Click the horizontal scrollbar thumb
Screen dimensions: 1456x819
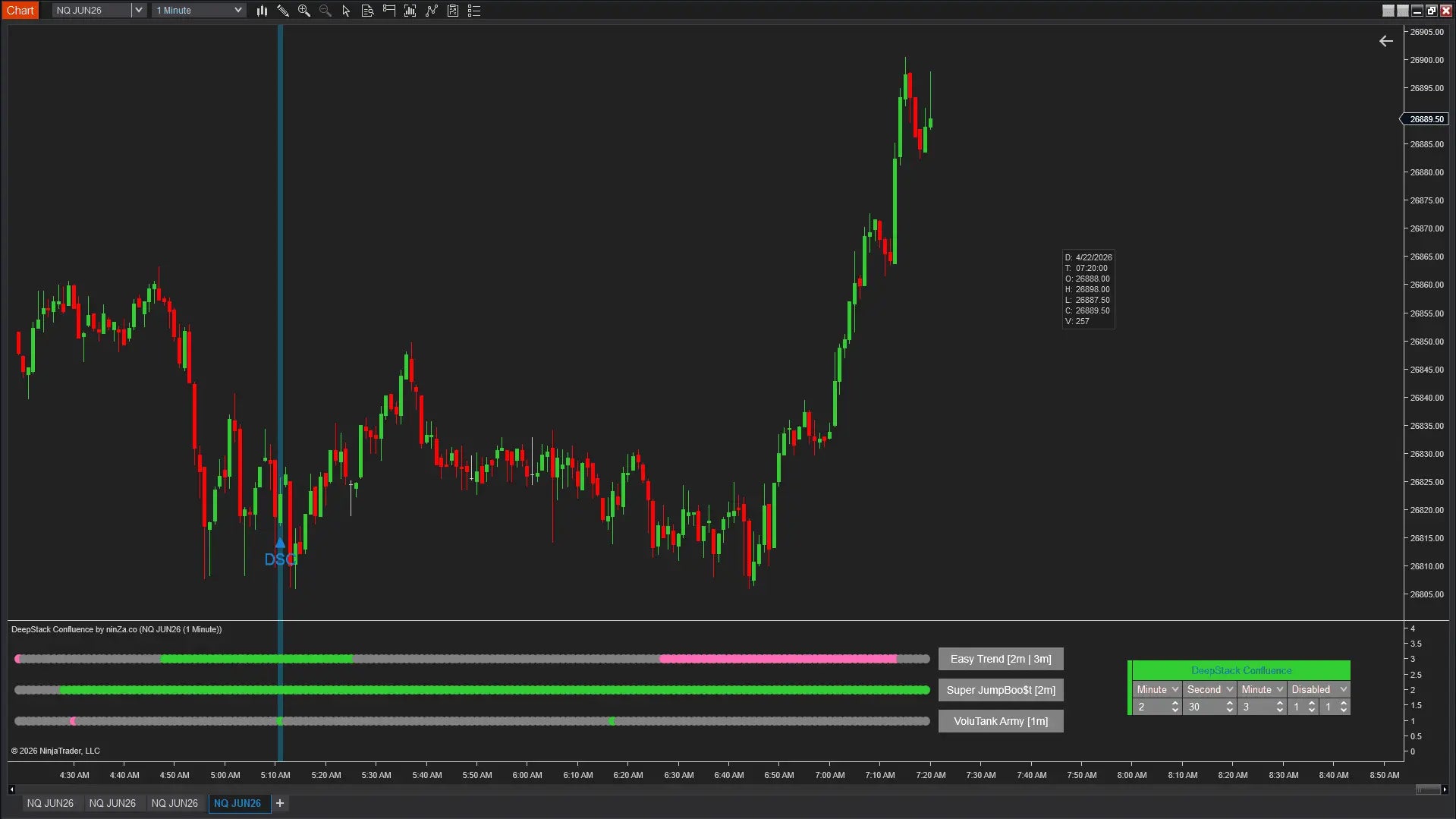1428,789
